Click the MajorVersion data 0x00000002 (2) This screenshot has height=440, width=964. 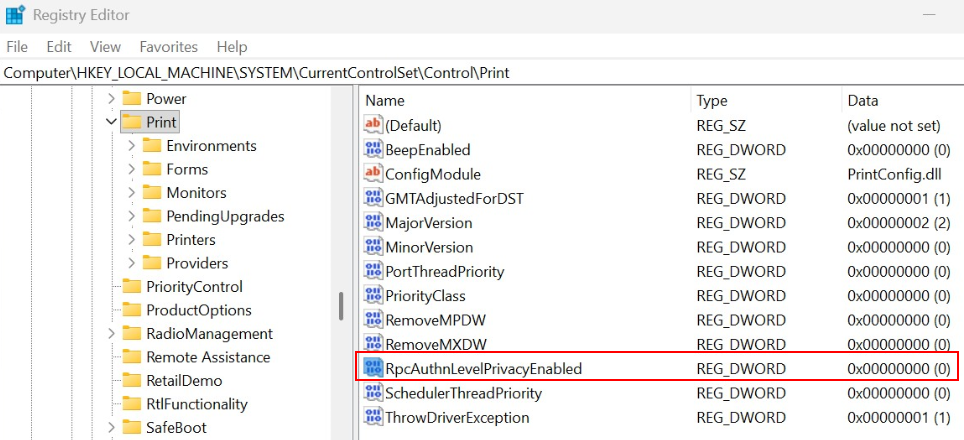[899, 222]
